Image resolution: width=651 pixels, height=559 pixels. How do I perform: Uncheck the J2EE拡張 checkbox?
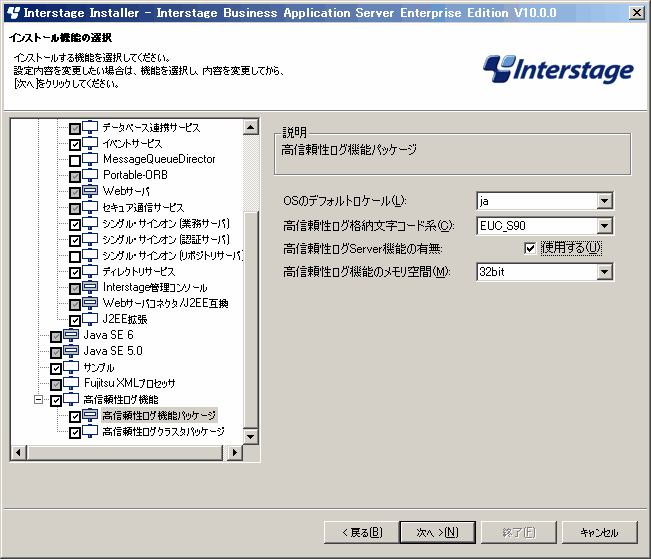point(75,321)
